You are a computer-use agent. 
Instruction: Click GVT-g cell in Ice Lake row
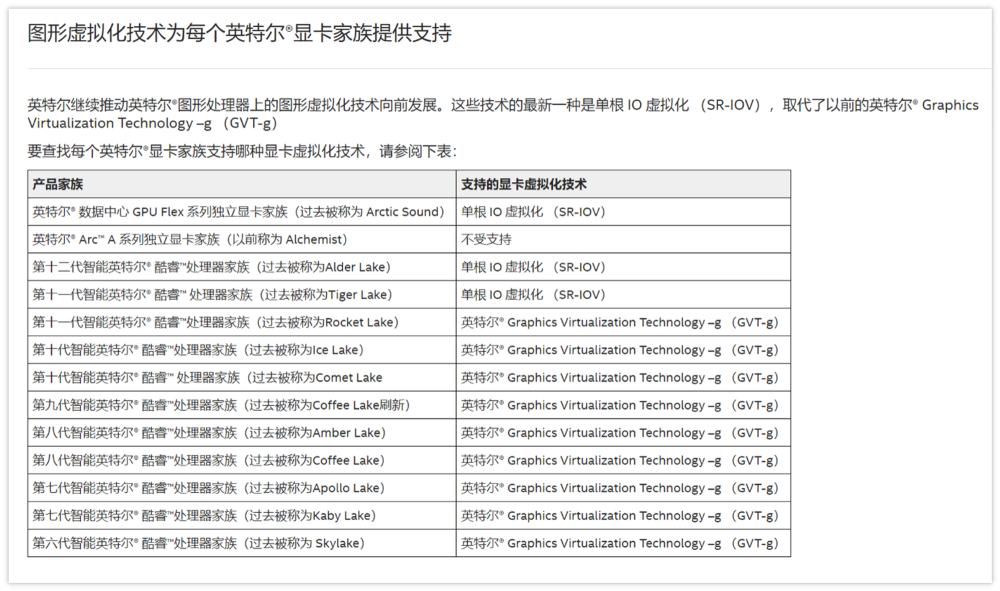[x=623, y=349]
